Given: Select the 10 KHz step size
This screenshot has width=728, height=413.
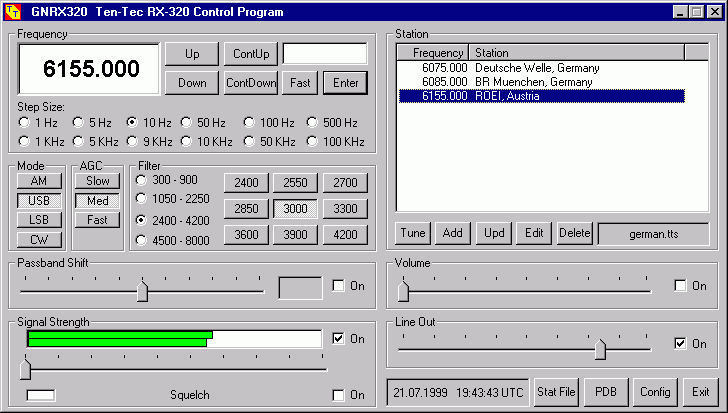Looking at the screenshot, I should tap(207, 142).
